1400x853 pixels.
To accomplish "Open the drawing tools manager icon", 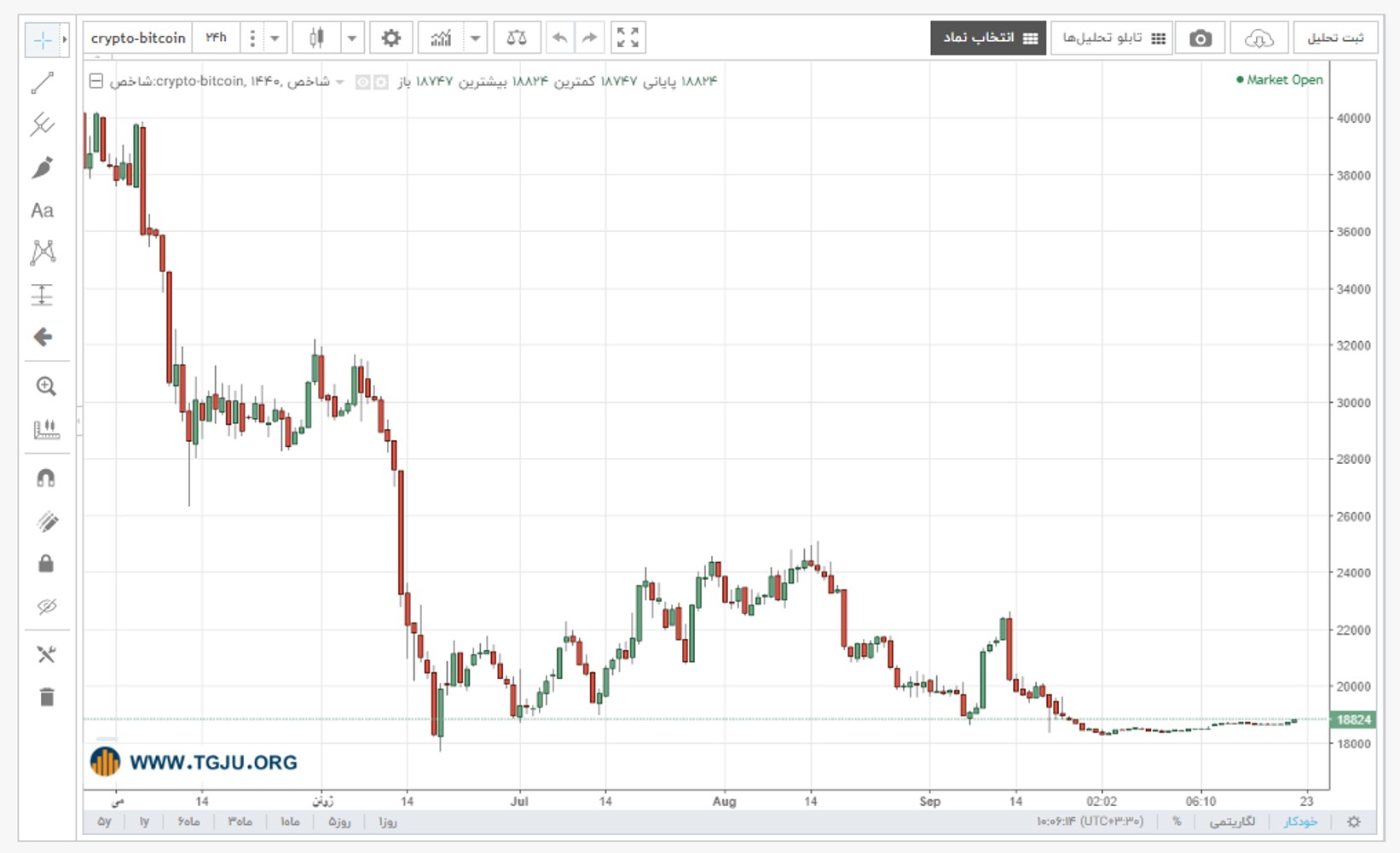I will pyautogui.click(x=46, y=654).
